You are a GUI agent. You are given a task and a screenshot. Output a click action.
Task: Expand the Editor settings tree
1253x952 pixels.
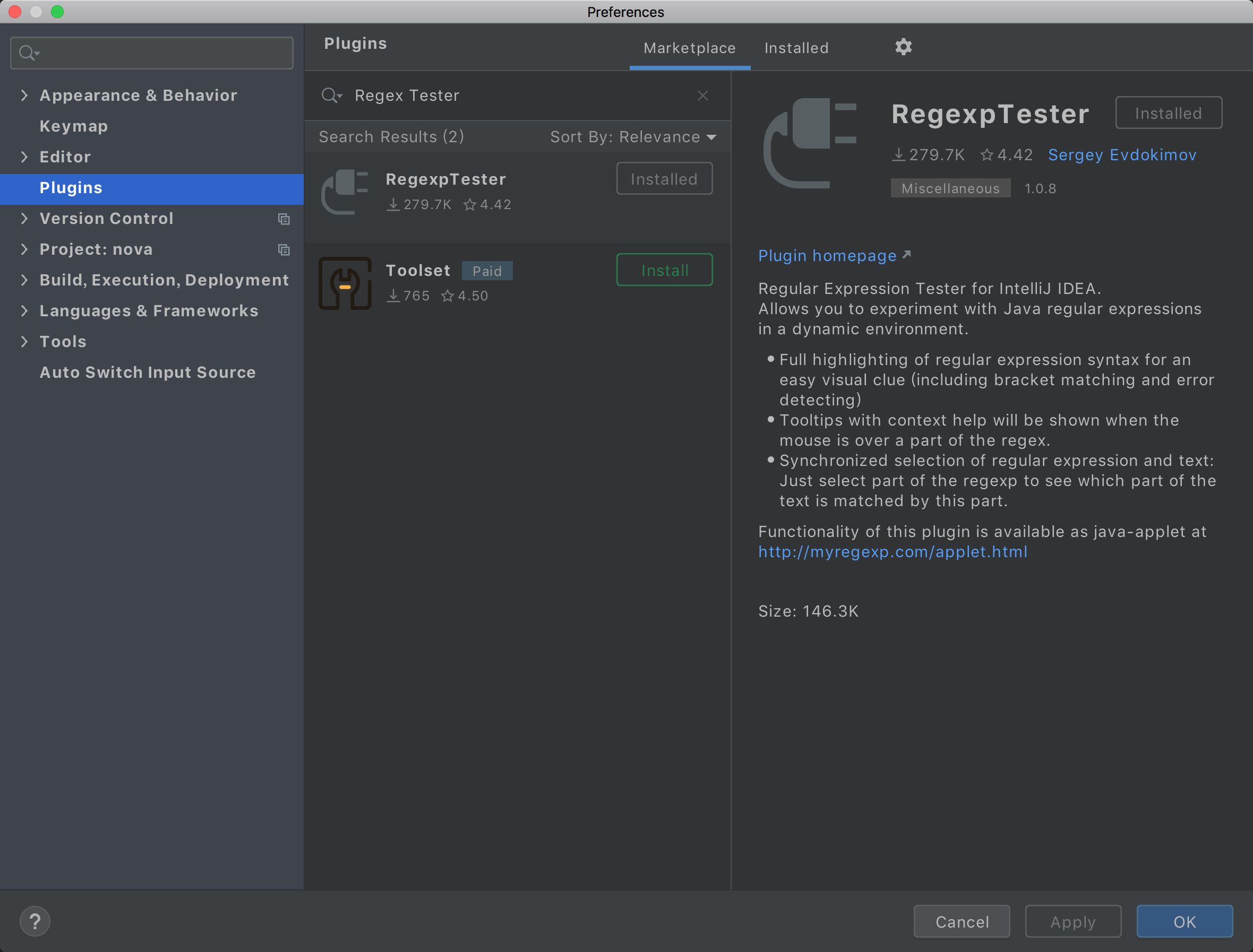[24, 157]
